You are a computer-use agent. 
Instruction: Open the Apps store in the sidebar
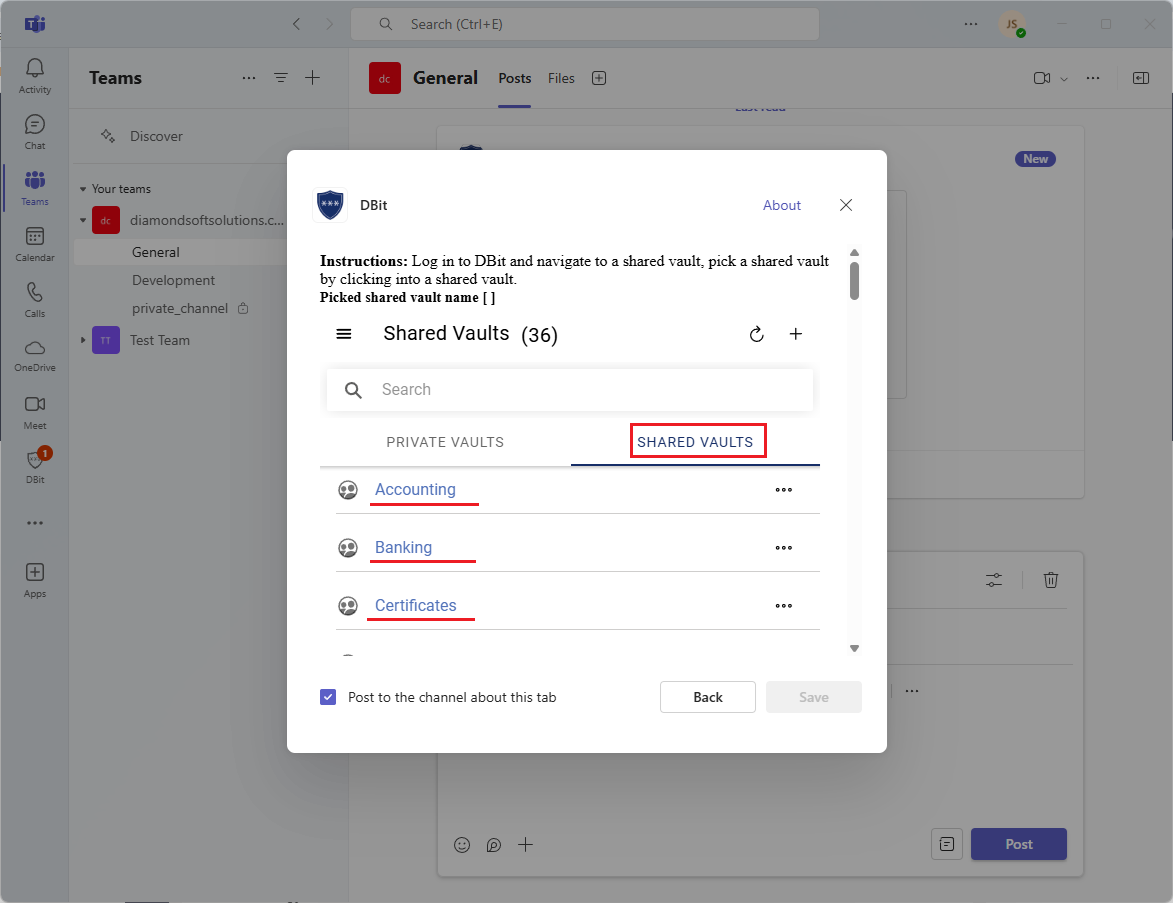34,581
